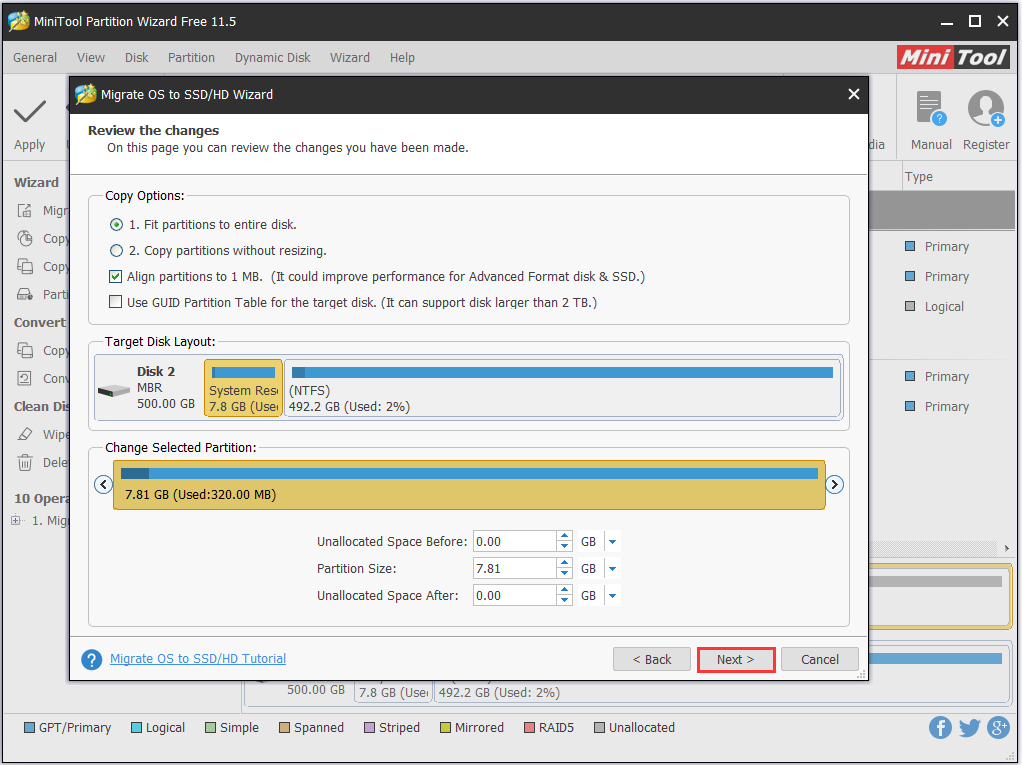
Task: Open the View menu
Action: 91,57
